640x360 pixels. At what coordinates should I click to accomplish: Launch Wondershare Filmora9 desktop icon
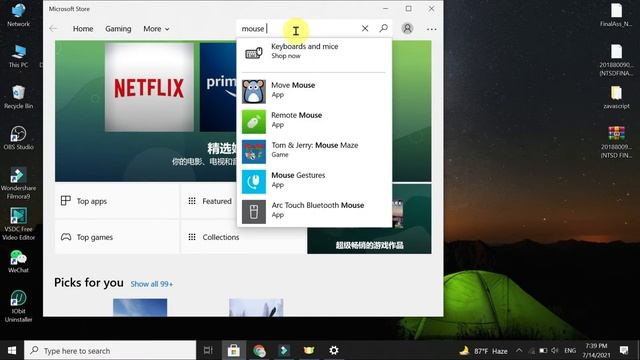click(18, 183)
